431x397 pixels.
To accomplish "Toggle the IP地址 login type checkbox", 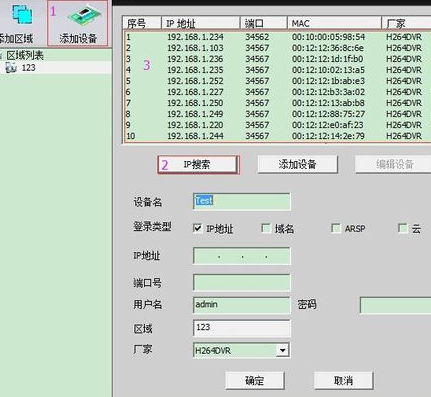I will [197, 228].
